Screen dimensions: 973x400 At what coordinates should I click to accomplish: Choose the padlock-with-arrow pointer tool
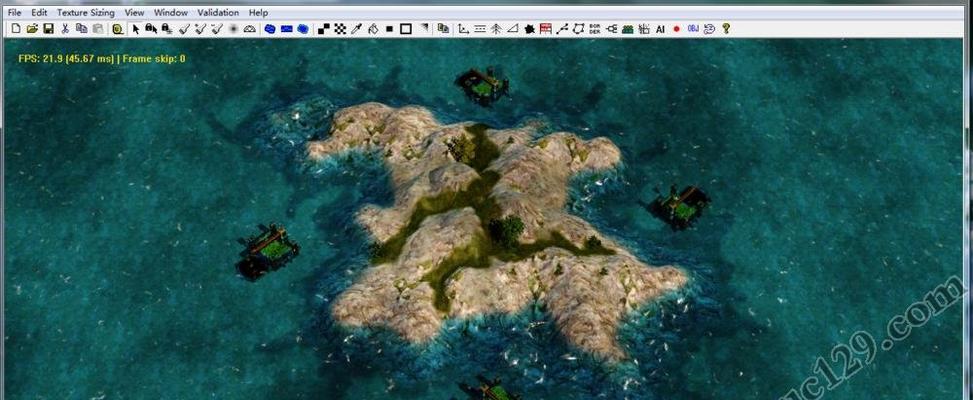click(151, 29)
